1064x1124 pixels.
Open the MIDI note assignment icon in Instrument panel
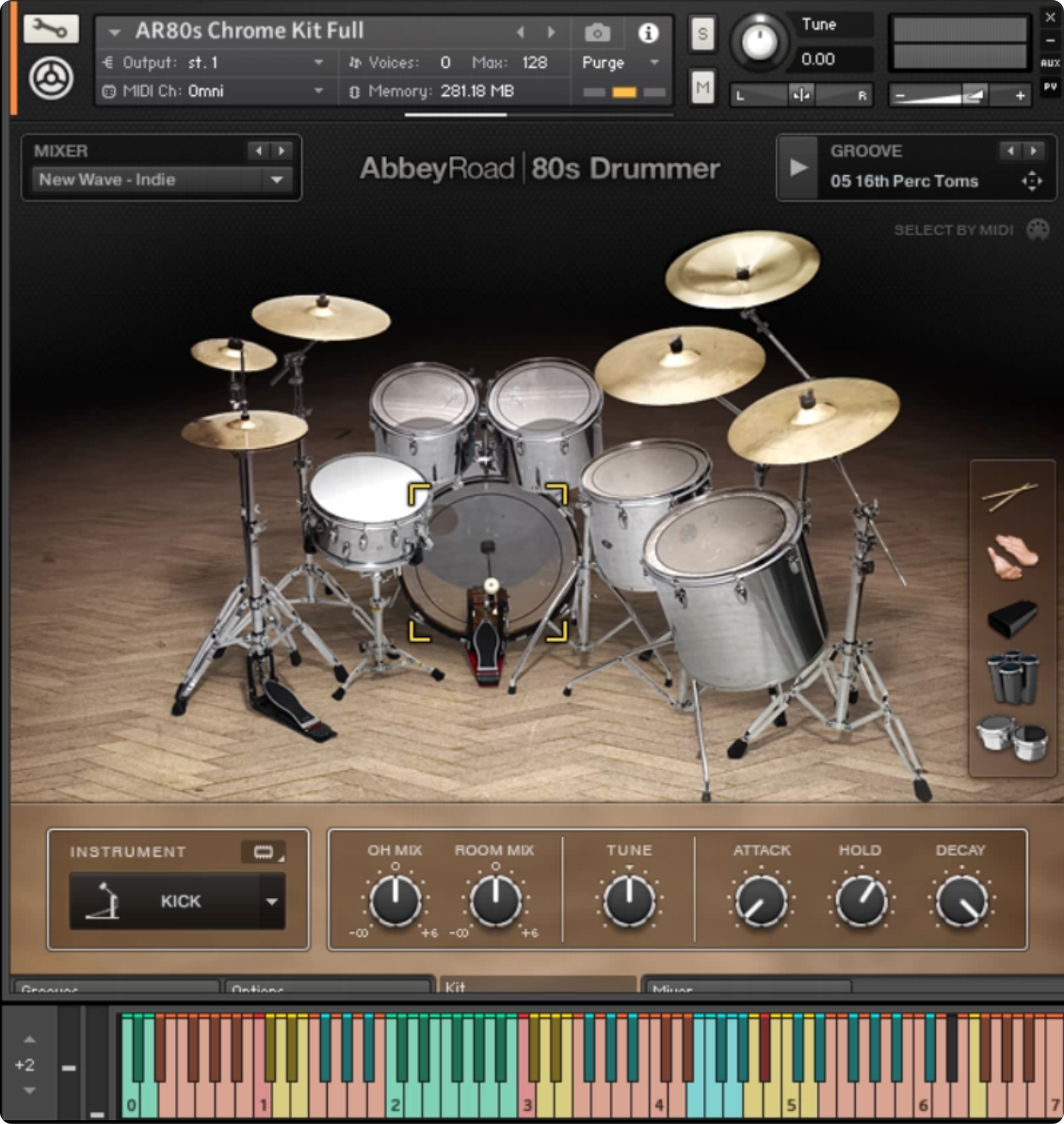(264, 852)
